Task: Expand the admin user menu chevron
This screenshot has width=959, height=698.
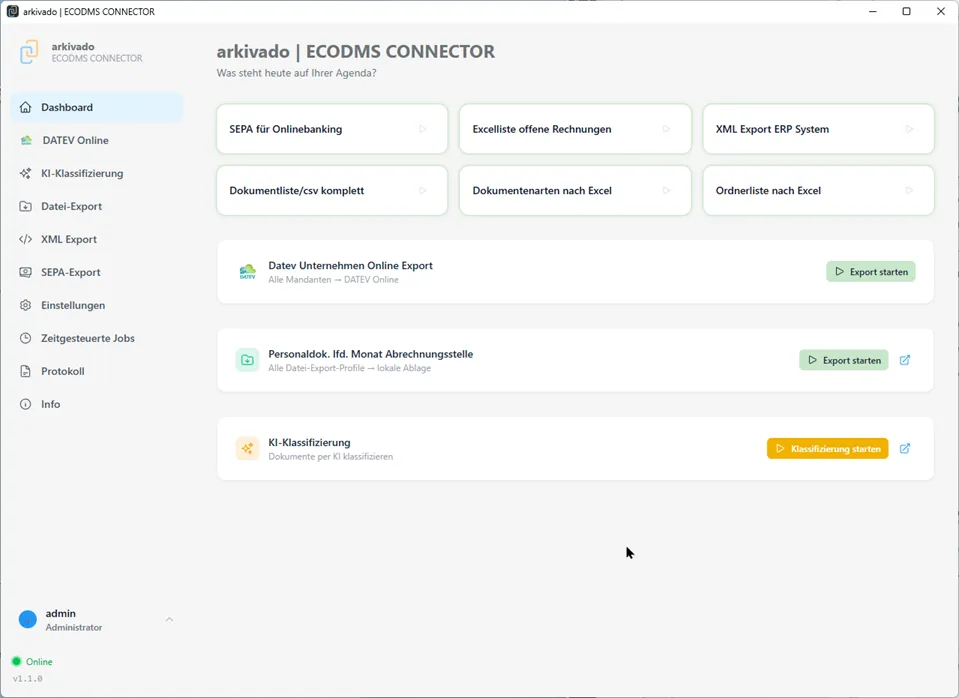Action: (169, 620)
